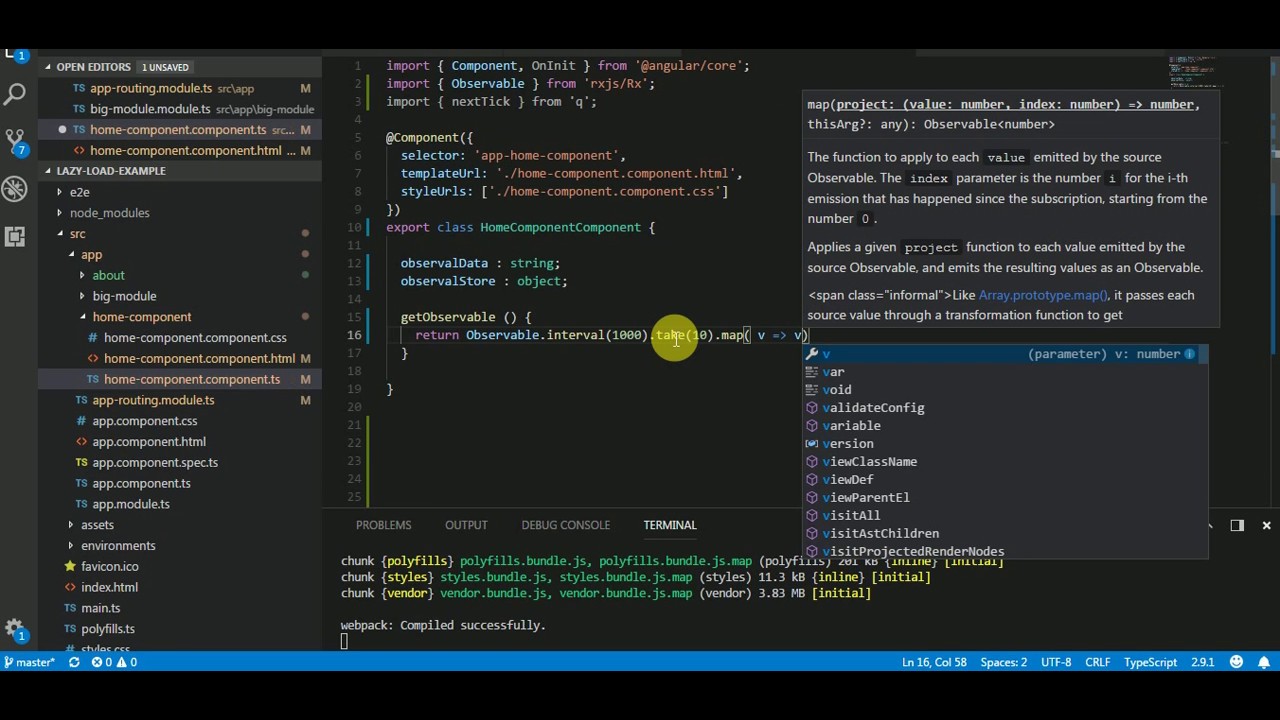Screen dimensions: 1280x720
Task: Select 'void' autocomplete suggestion
Action: (1005, 390)
